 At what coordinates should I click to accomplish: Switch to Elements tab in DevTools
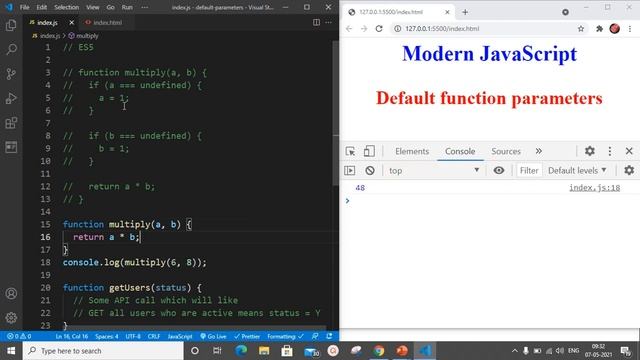pyautogui.click(x=412, y=151)
